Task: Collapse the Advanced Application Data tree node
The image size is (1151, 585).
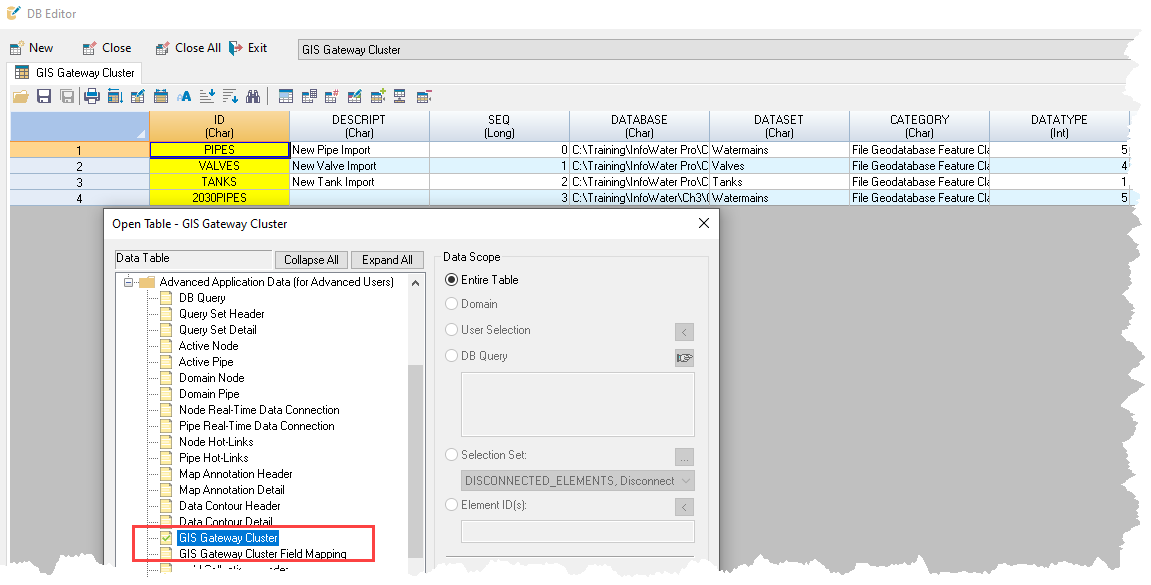Action: (x=128, y=281)
